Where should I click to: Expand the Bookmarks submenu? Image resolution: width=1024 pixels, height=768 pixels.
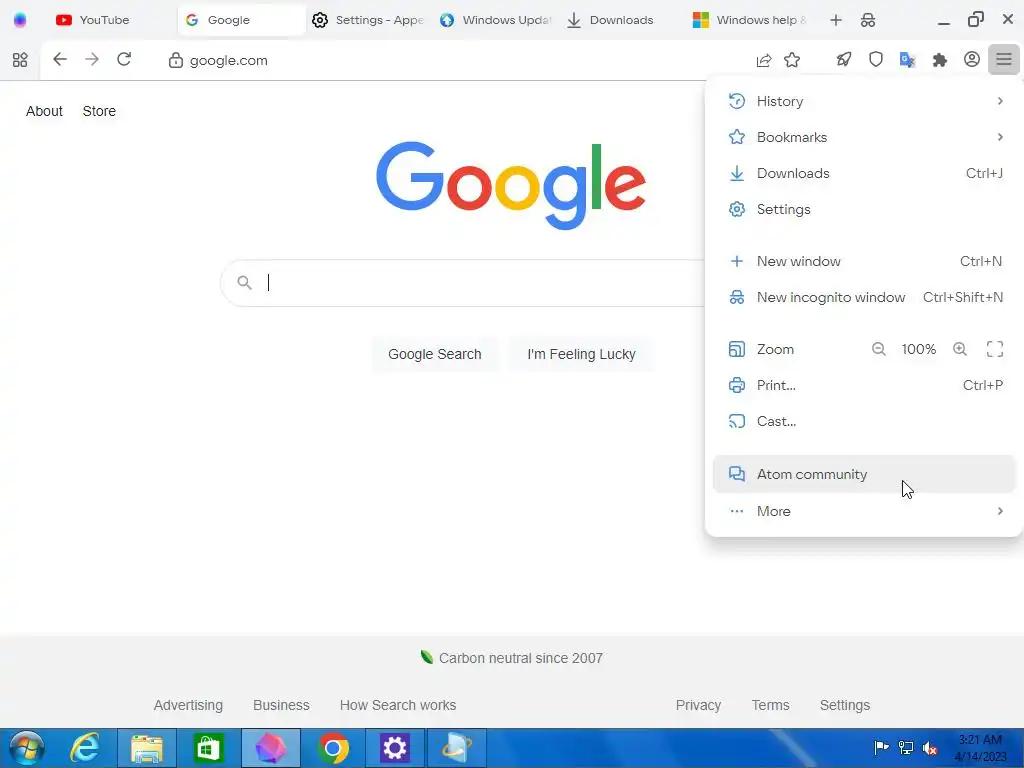[x=864, y=137]
